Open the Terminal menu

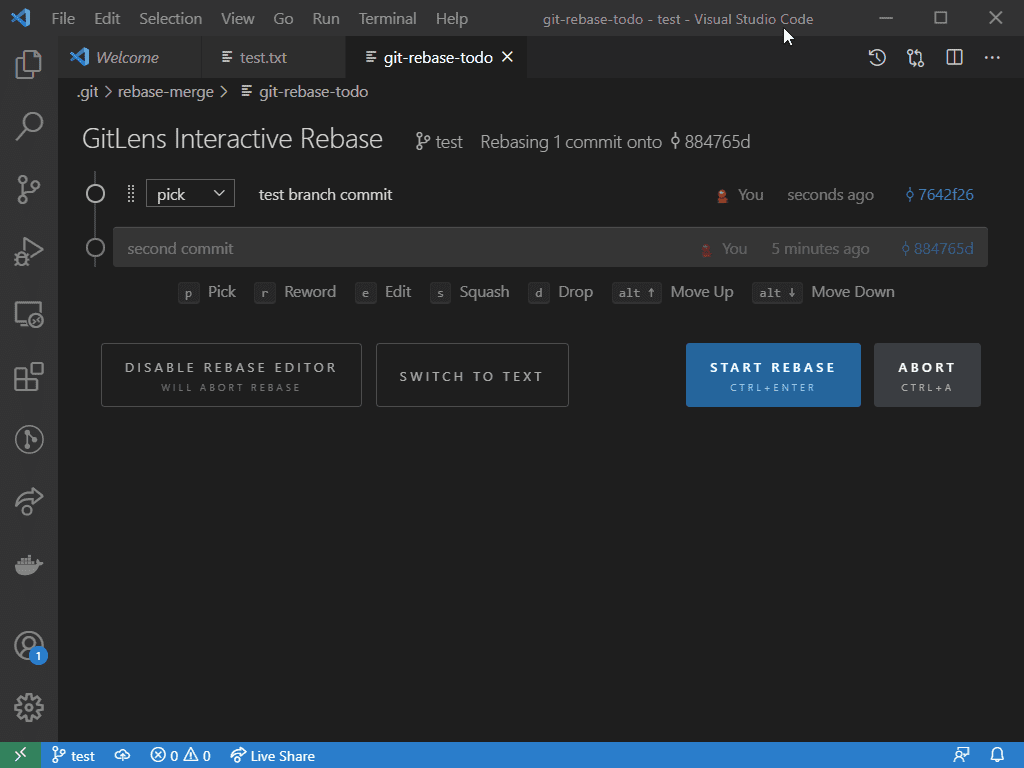387,18
